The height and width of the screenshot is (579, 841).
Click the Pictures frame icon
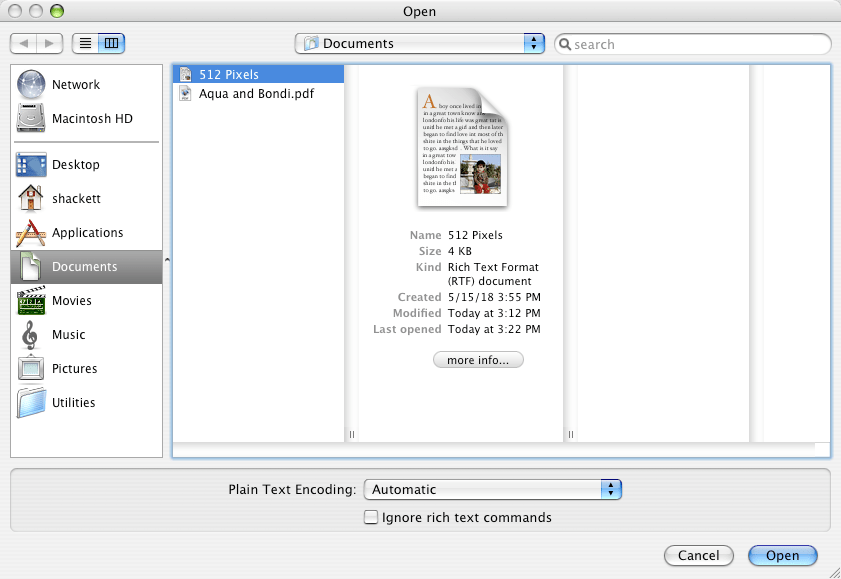(x=31, y=368)
